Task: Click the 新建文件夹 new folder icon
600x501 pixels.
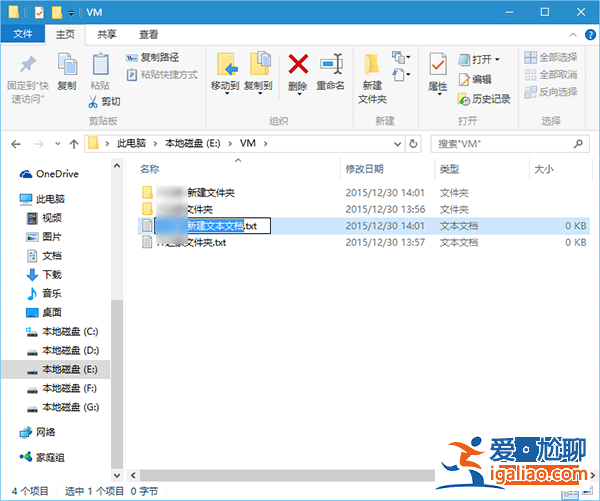Action: (x=372, y=64)
